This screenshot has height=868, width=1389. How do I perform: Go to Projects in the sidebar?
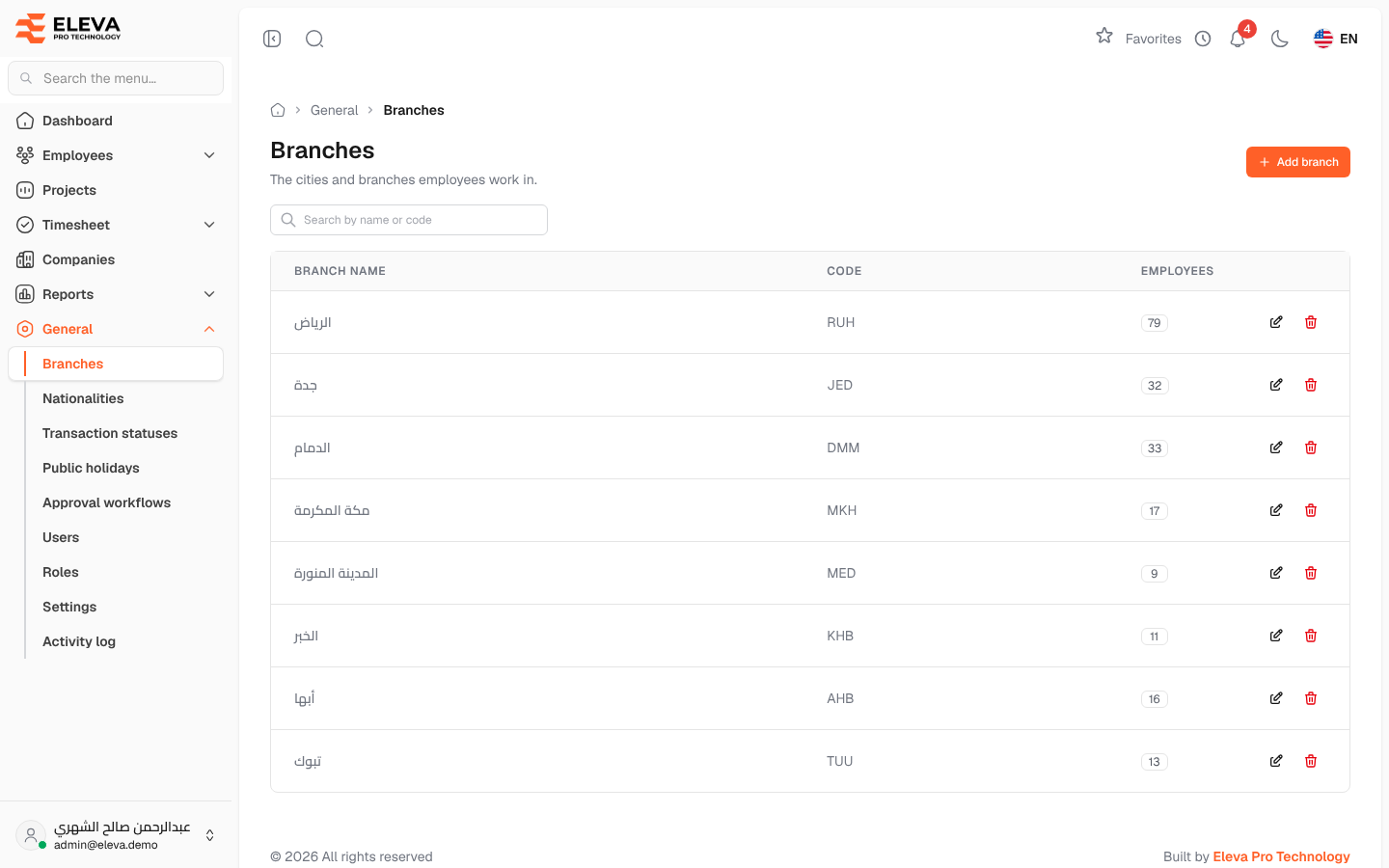pos(116,190)
